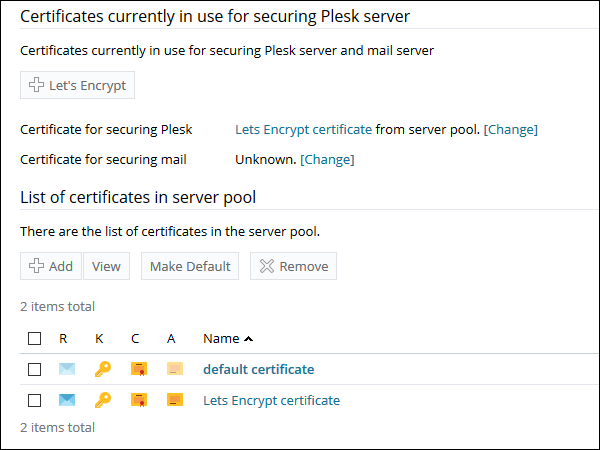The image size is (600, 450).
Task: Tick the checkbox for default certificate
Action: pyautogui.click(x=34, y=370)
